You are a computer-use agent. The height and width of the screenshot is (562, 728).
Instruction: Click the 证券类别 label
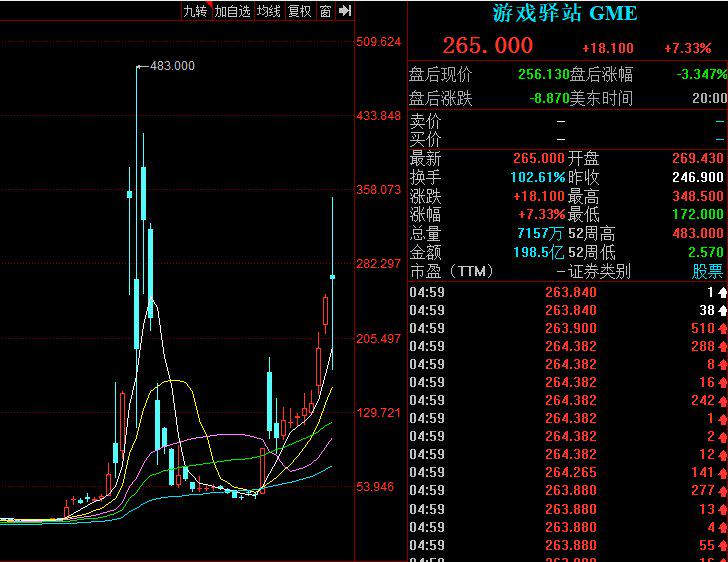[x=599, y=271]
